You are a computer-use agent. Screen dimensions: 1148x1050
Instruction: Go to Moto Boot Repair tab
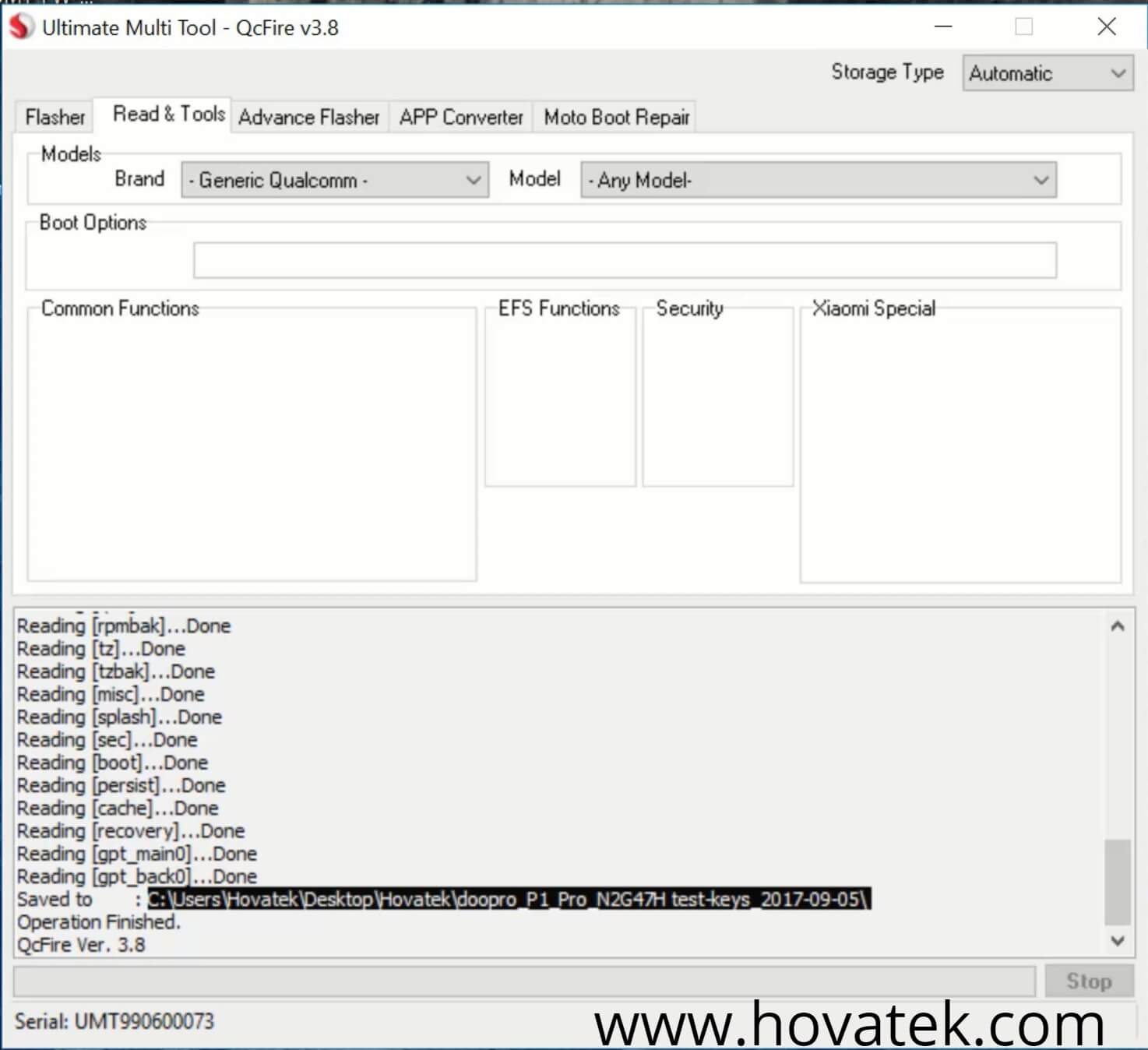point(617,117)
